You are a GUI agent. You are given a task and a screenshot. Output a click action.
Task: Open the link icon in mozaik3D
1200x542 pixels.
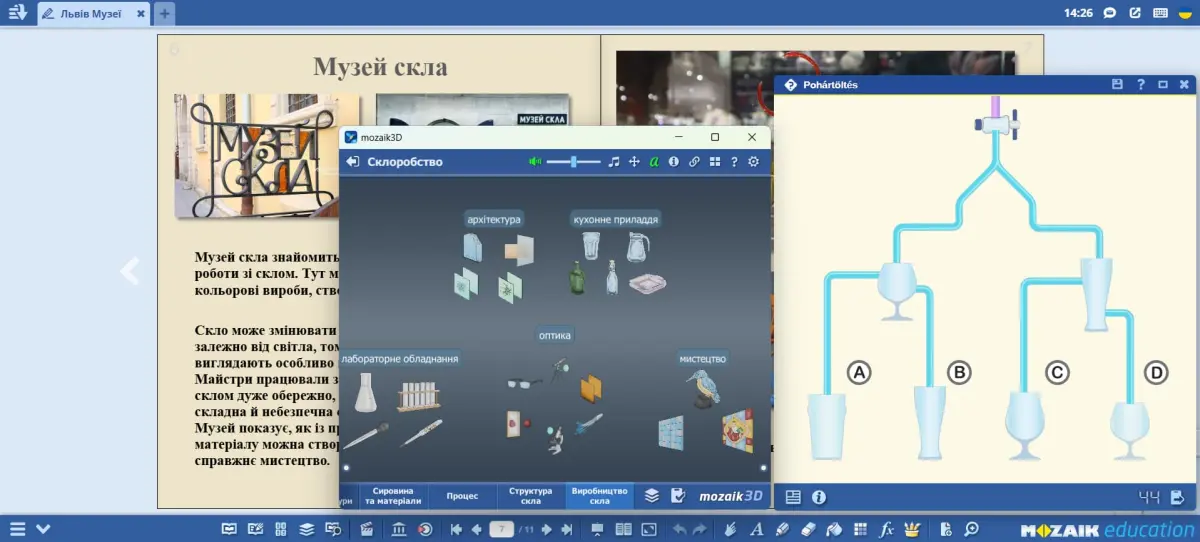[x=694, y=162]
